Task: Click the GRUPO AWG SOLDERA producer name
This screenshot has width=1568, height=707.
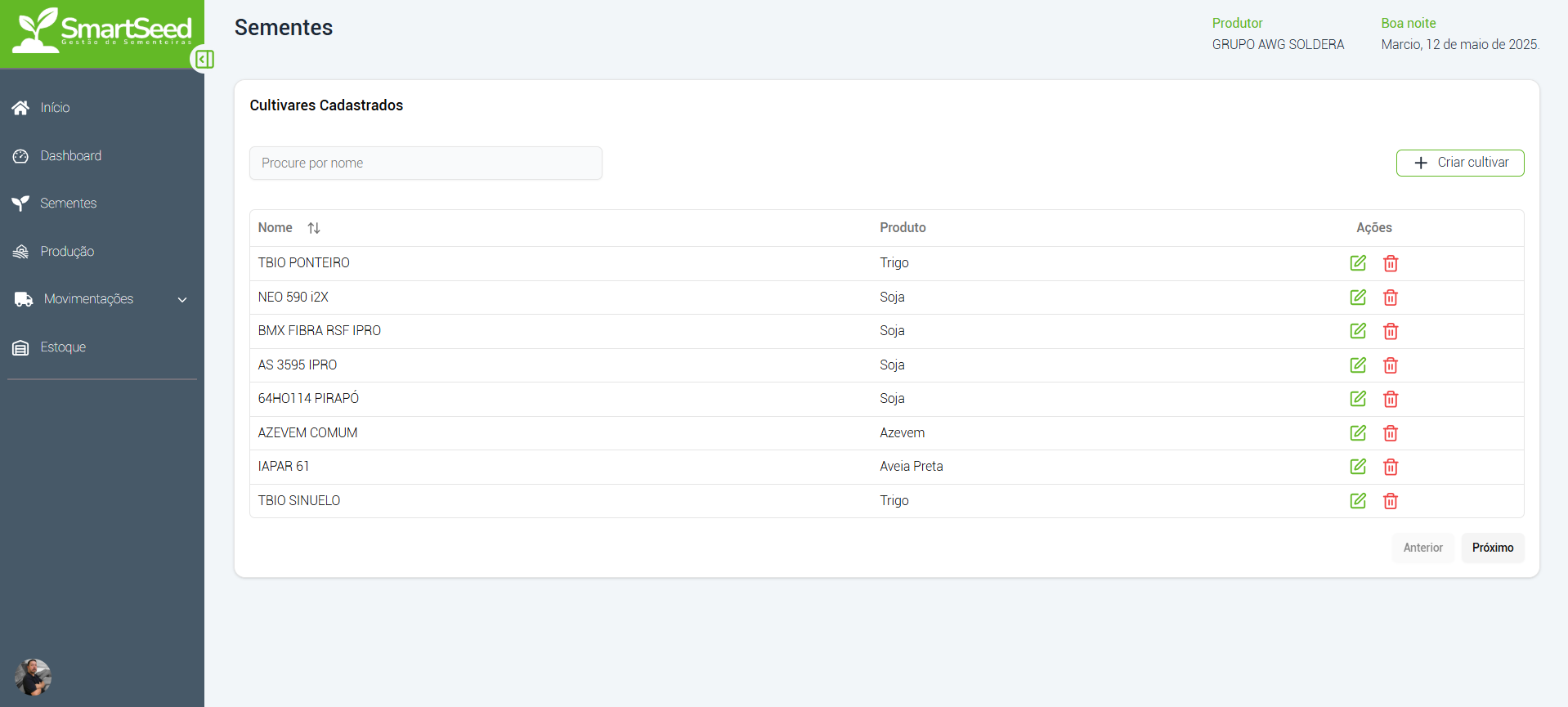Action: 1278,45
